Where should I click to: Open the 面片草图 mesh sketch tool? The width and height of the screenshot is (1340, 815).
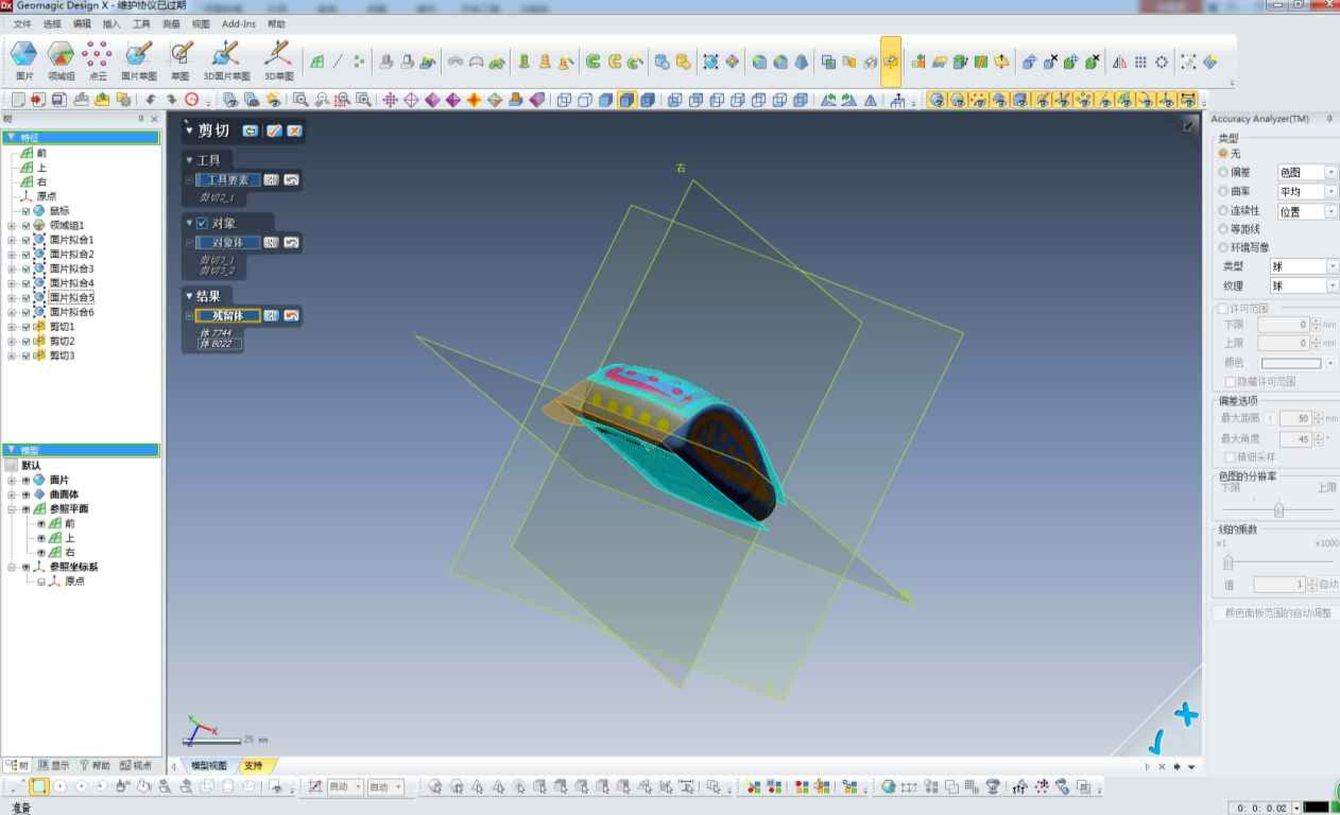tap(139, 59)
